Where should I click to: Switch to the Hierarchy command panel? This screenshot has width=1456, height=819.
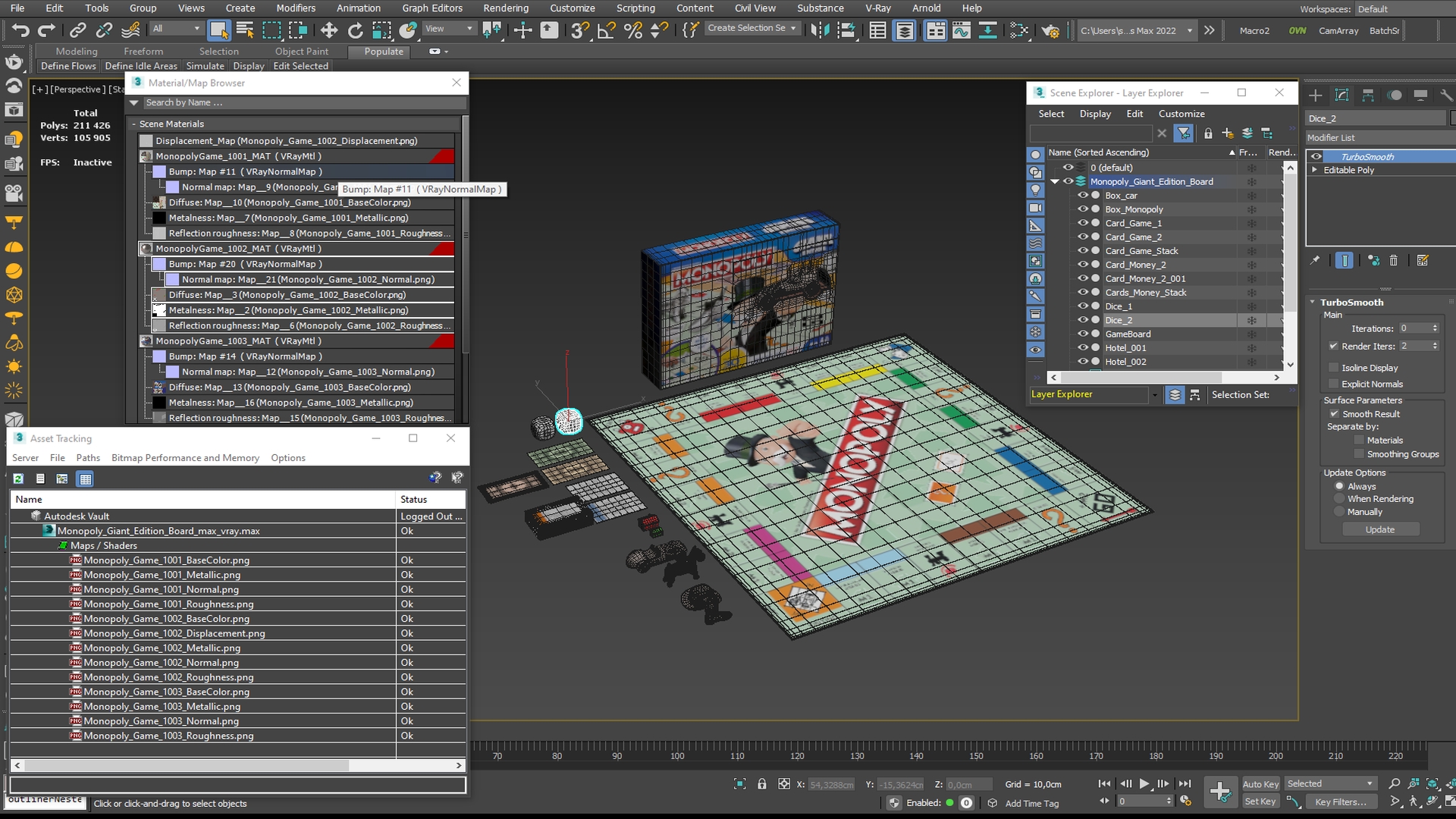1368,95
